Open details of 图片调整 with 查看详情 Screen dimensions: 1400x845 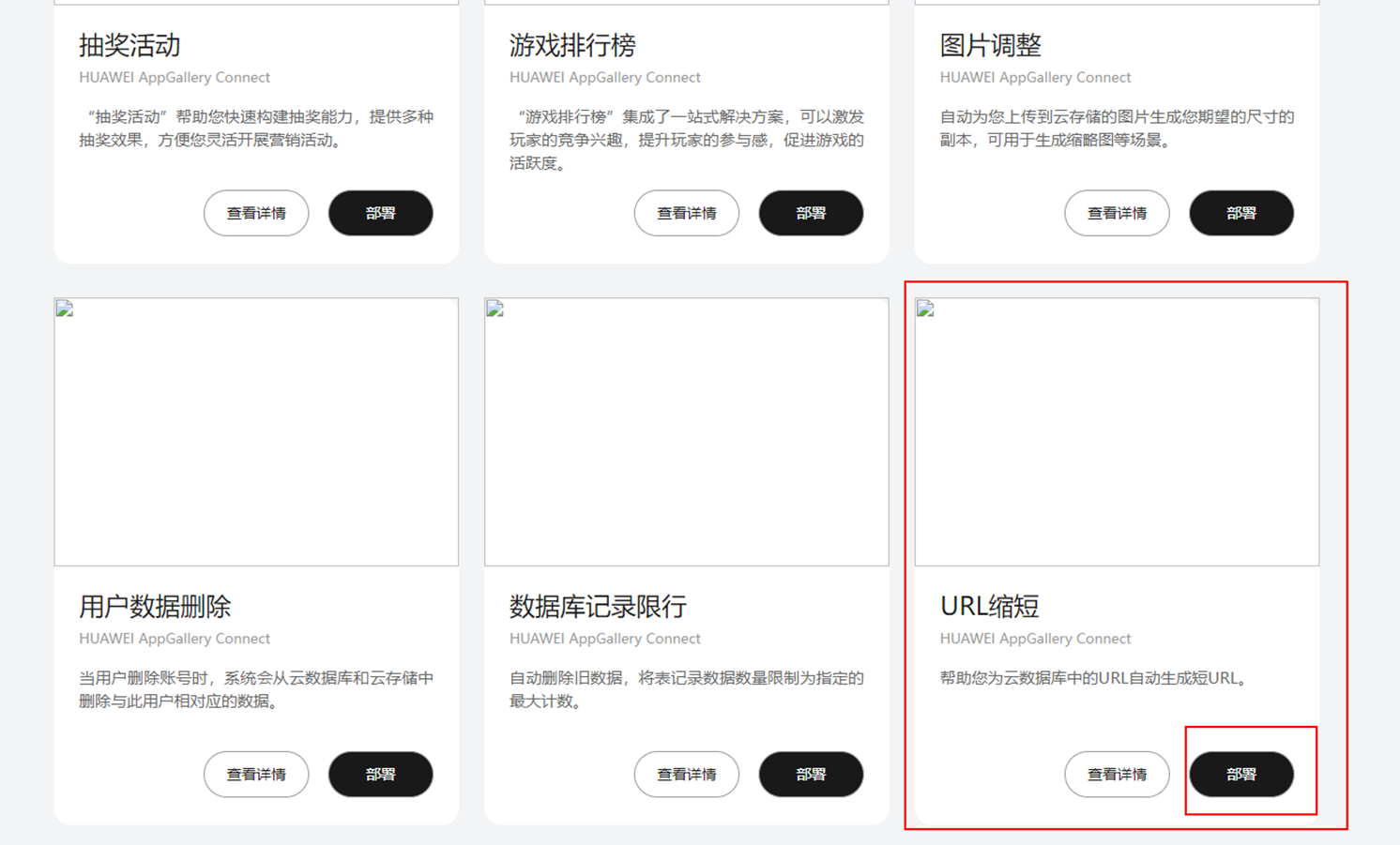pos(1117,213)
